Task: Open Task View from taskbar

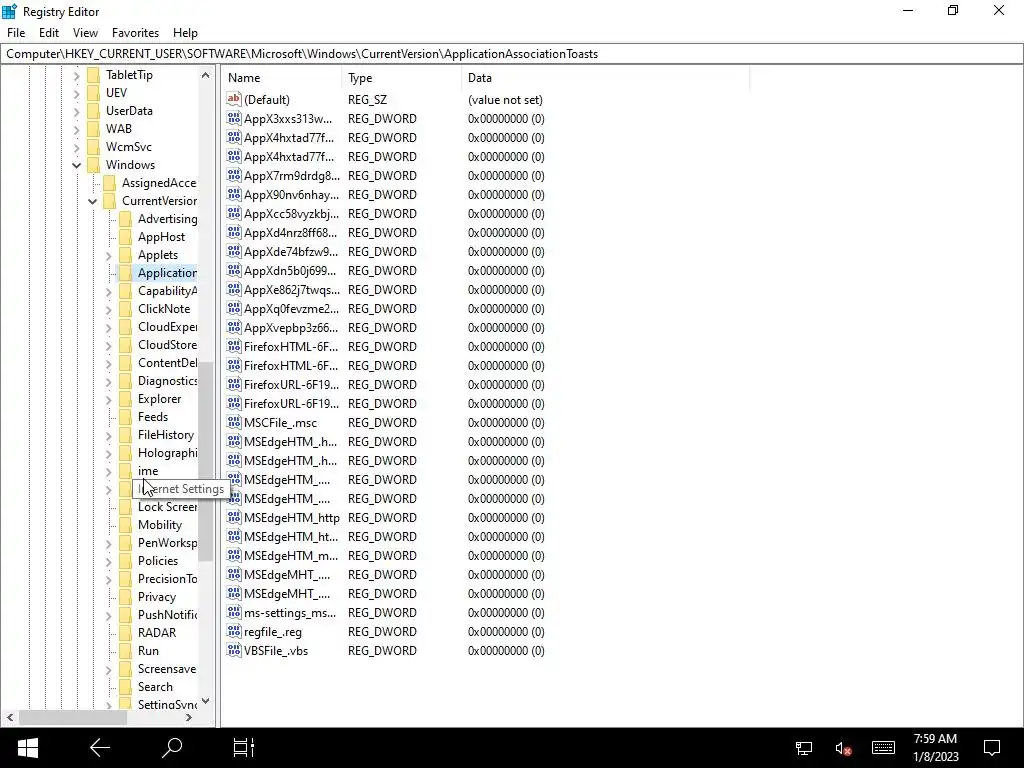Action: click(244, 748)
